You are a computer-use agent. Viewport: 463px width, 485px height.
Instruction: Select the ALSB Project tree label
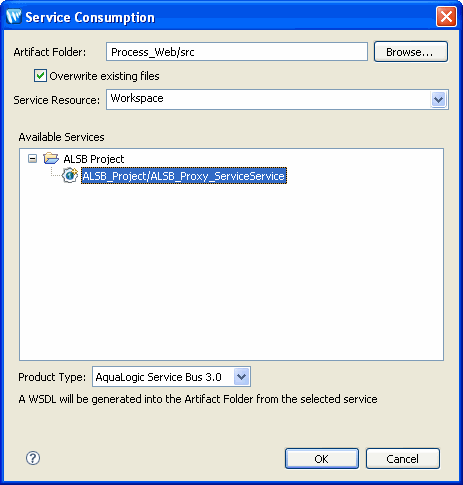click(94, 159)
